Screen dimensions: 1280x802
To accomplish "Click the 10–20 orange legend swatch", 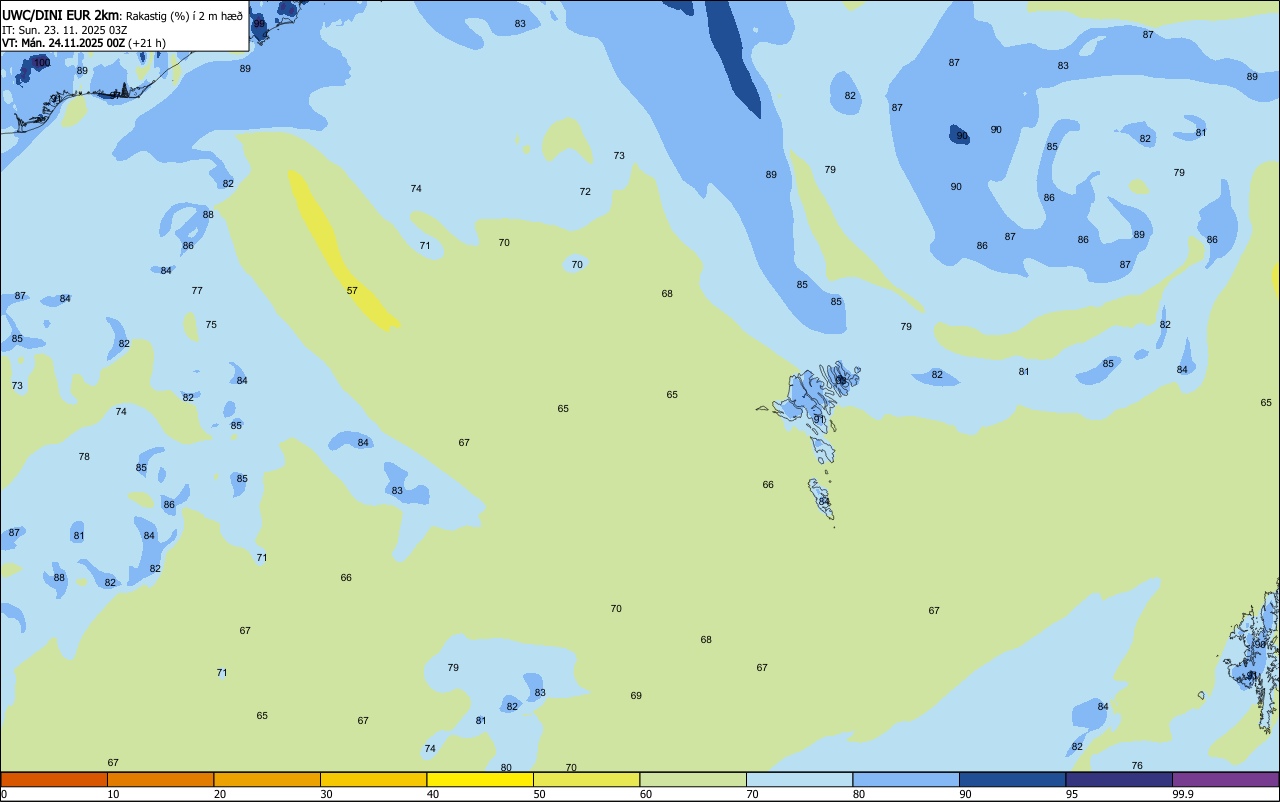I will (x=160, y=779).
